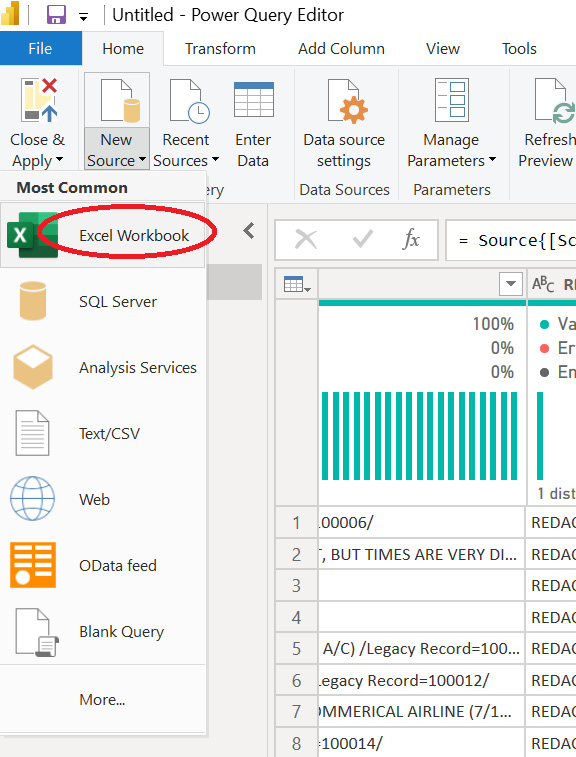
Task: Select row number 4 header
Action: click(296, 617)
